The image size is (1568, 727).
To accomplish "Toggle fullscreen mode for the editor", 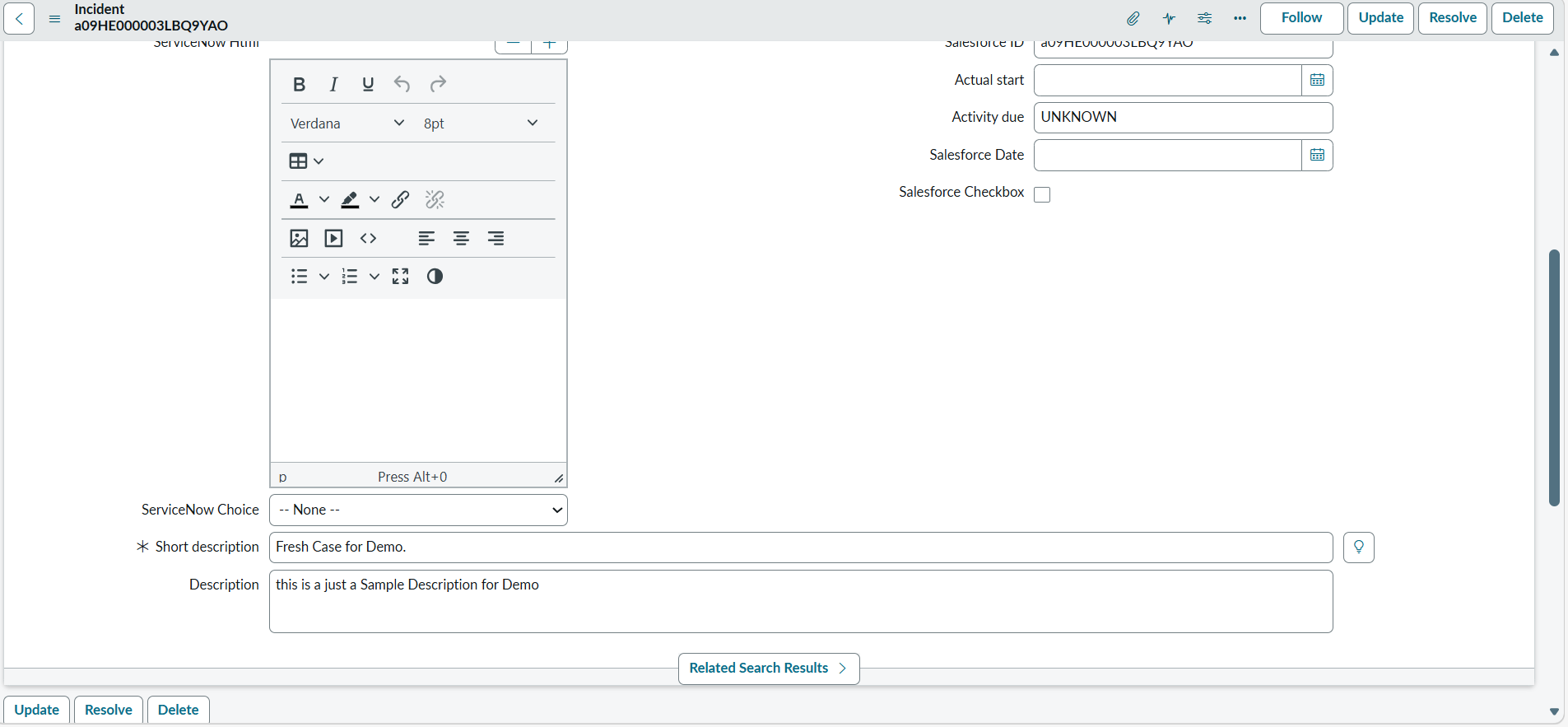I will [401, 276].
